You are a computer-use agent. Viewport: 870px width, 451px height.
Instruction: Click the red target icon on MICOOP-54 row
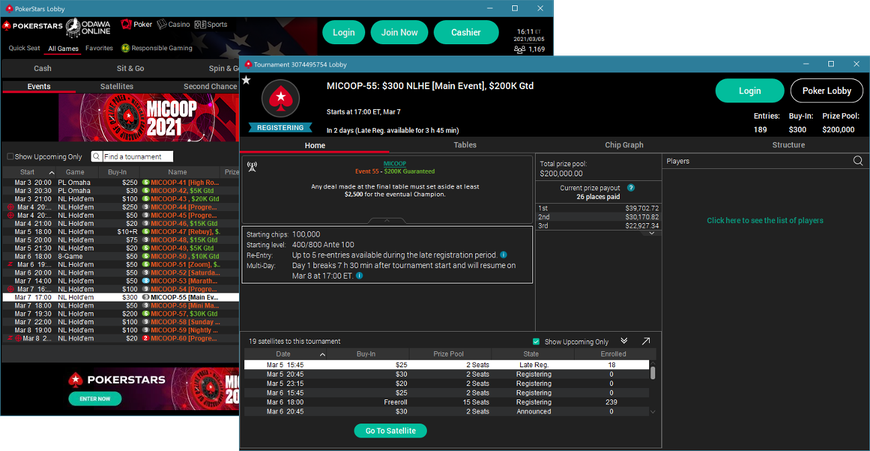tap(10, 289)
